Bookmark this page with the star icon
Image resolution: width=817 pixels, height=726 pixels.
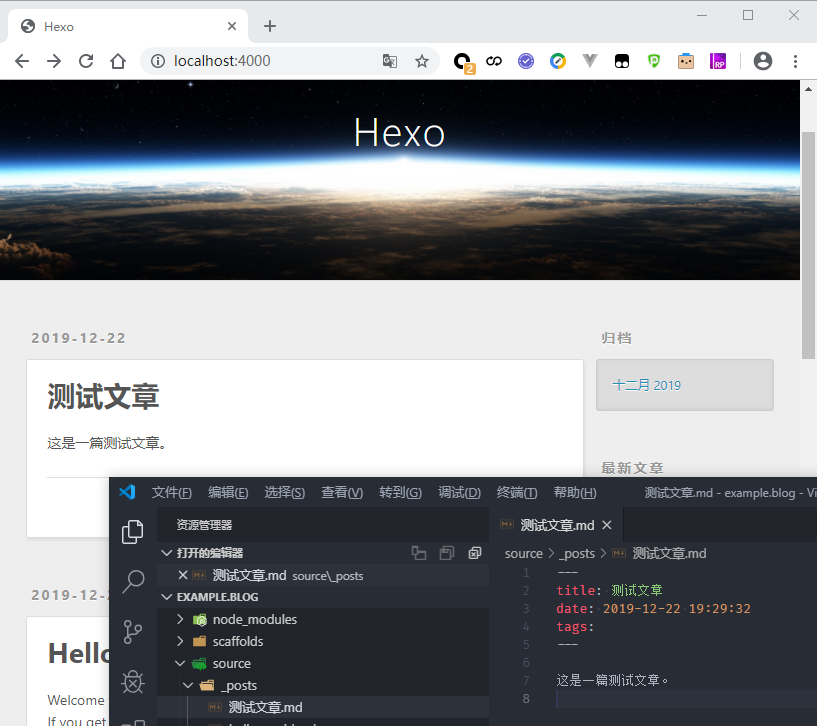click(x=422, y=61)
